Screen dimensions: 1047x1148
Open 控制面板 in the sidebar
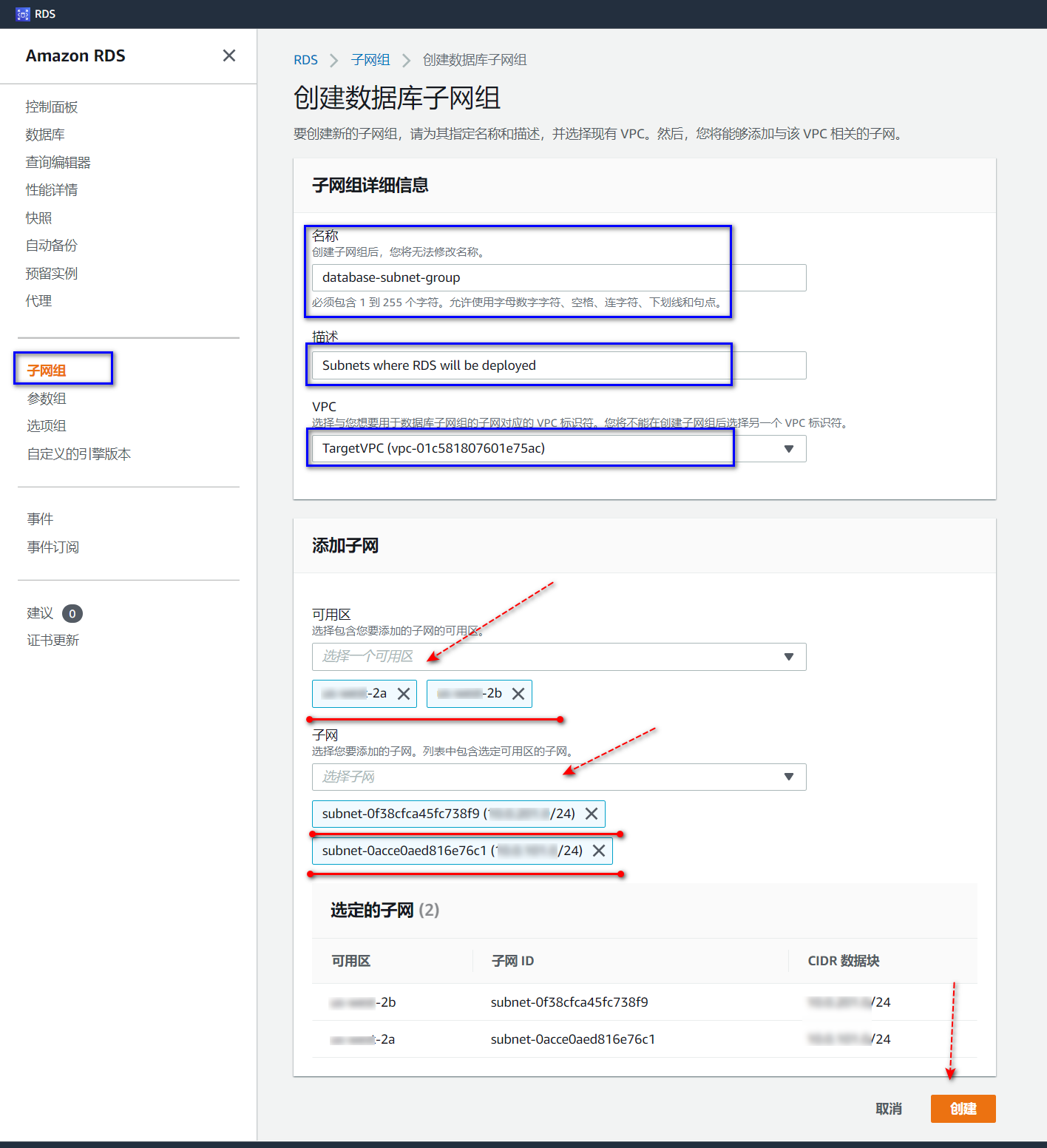click(52, 107)
